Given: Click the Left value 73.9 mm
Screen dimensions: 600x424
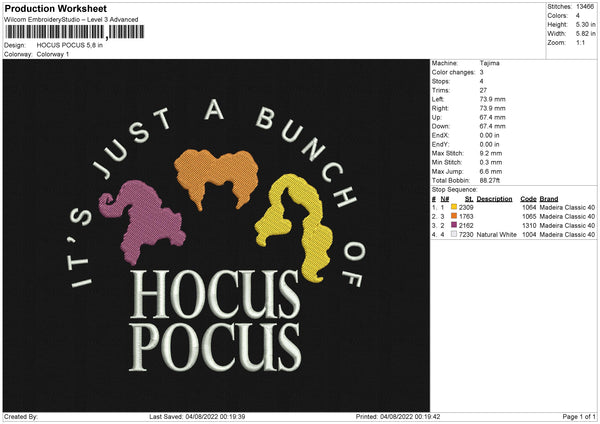Looking at the screenshot, I should [492, 99].
